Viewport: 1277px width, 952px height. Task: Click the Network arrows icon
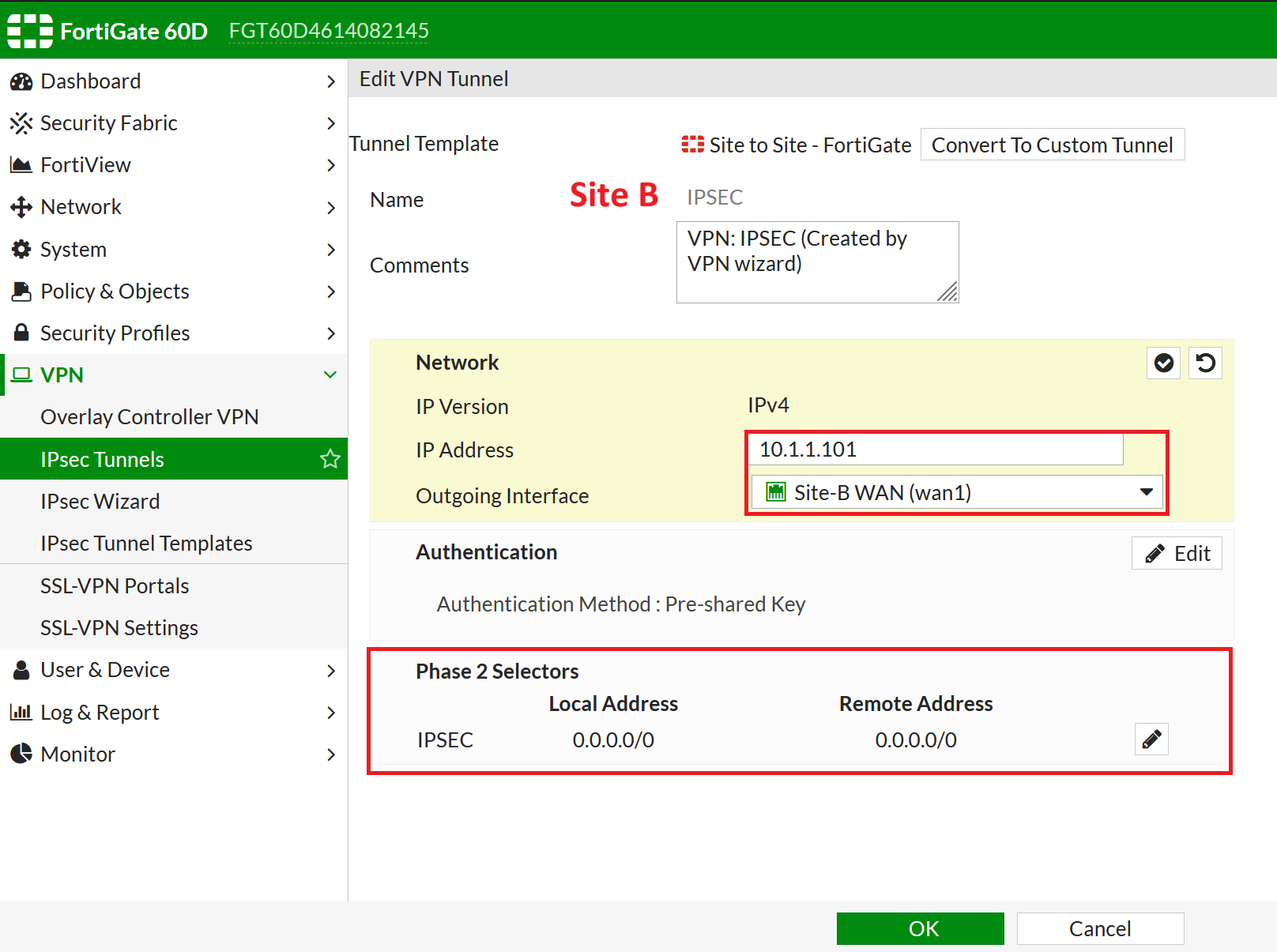click(21, 207)
